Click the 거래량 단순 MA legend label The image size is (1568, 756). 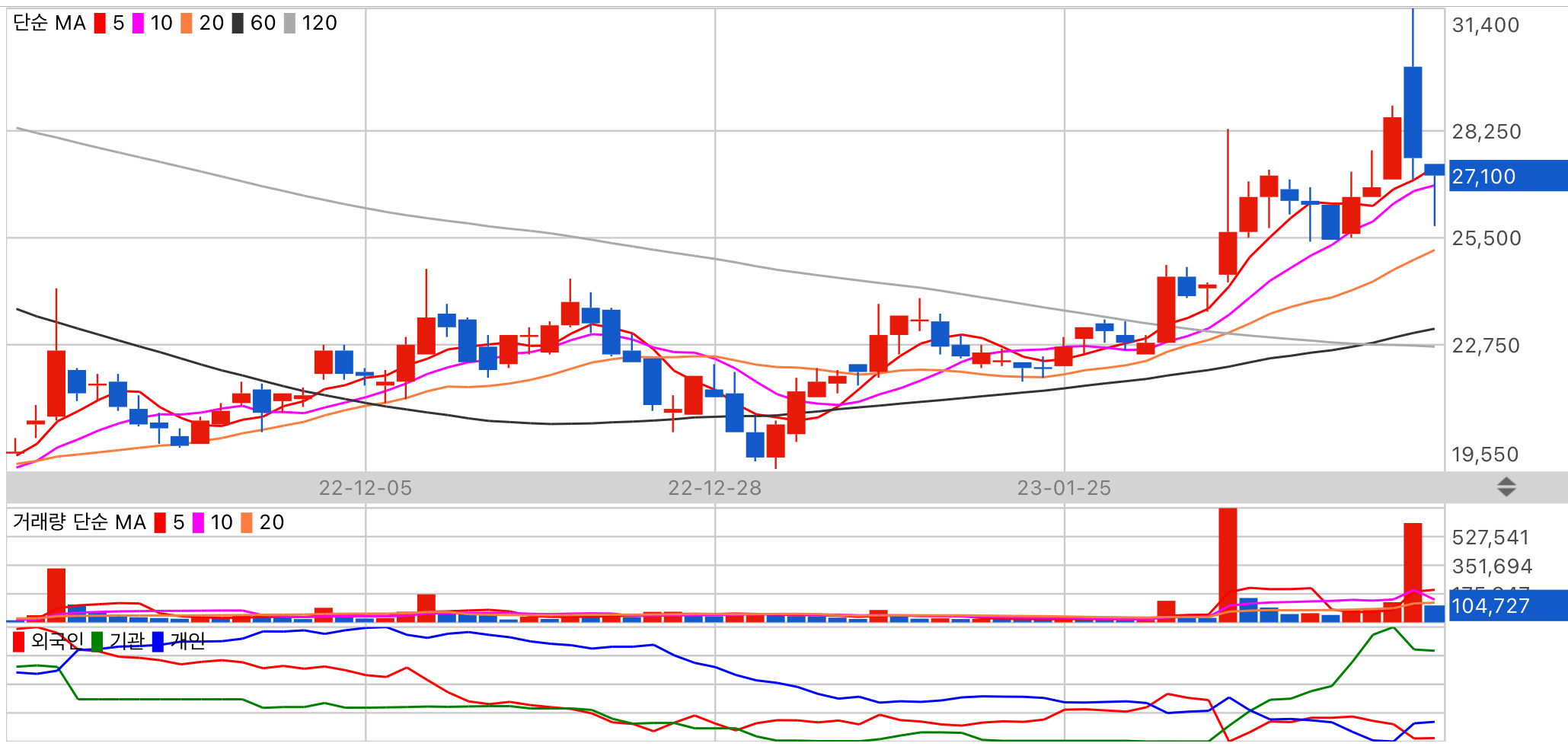point(79,522)
